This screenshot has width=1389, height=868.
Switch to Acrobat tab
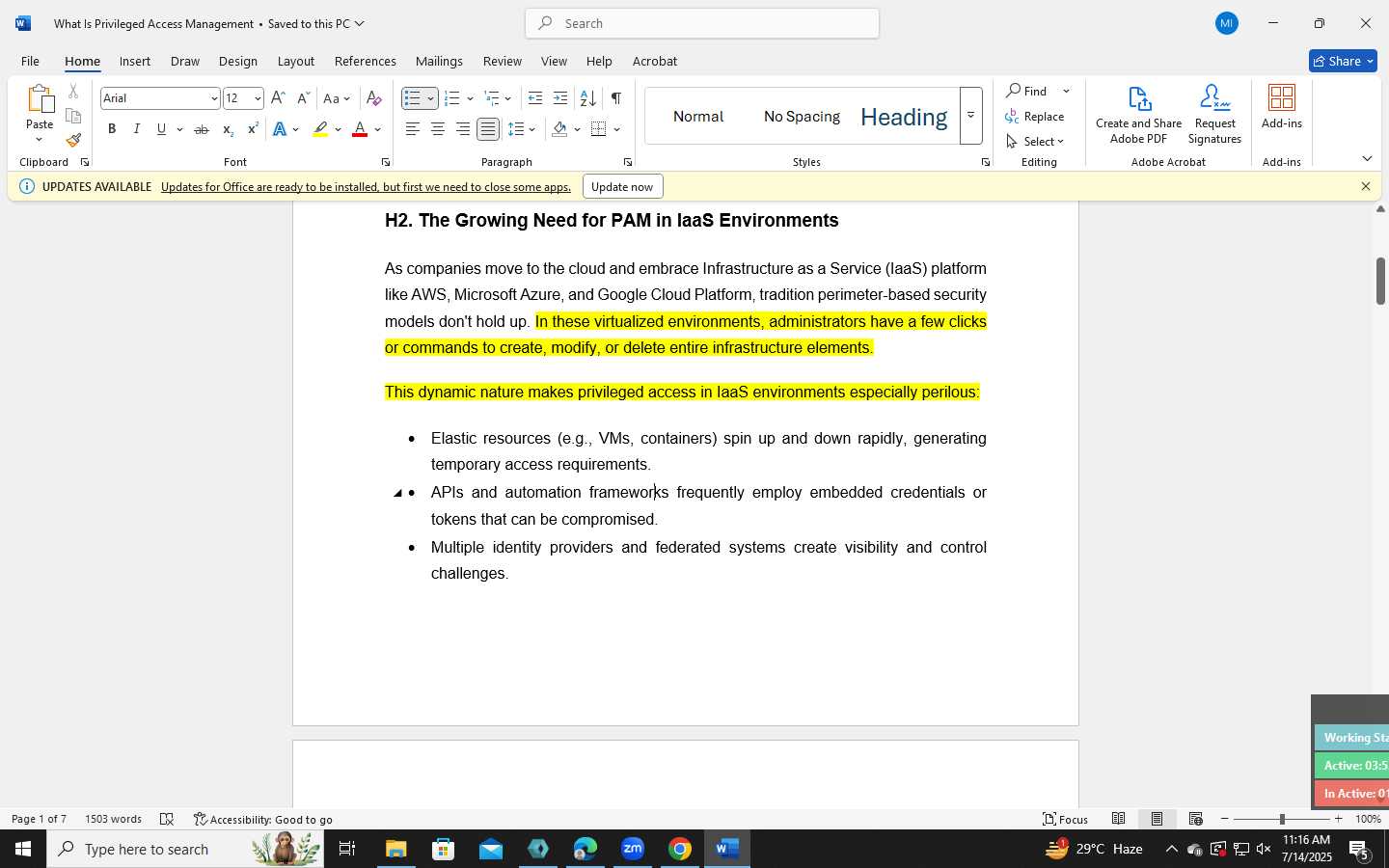(x=655, y=61)
